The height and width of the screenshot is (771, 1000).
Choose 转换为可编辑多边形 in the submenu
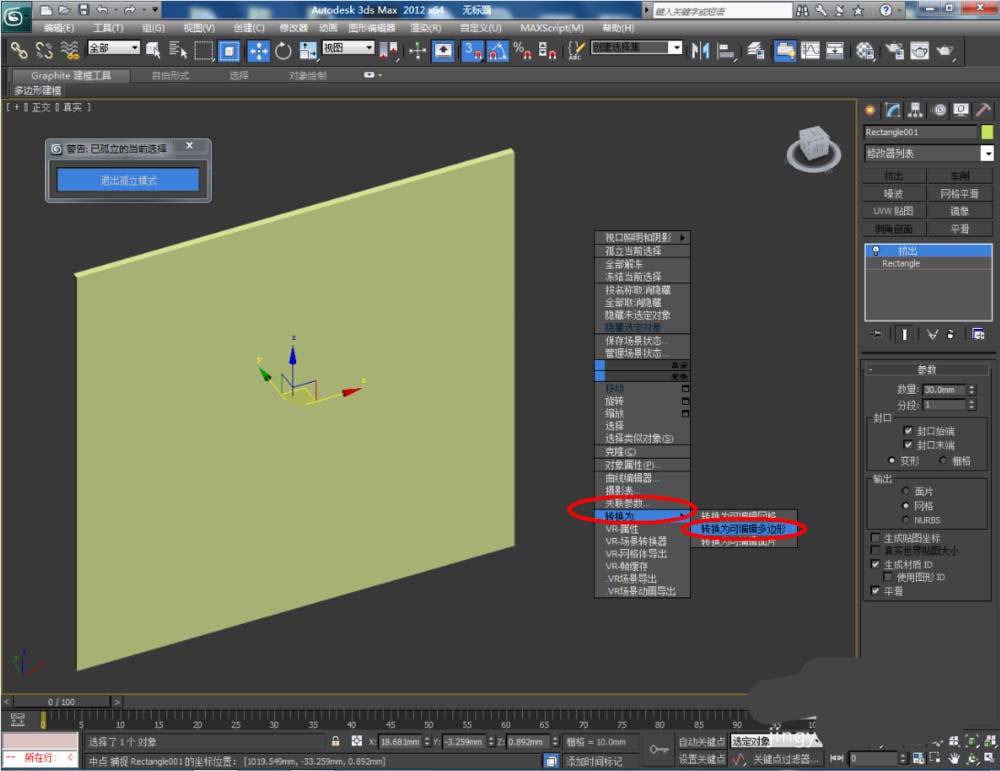pyautogui.click(x=744, y=529)
